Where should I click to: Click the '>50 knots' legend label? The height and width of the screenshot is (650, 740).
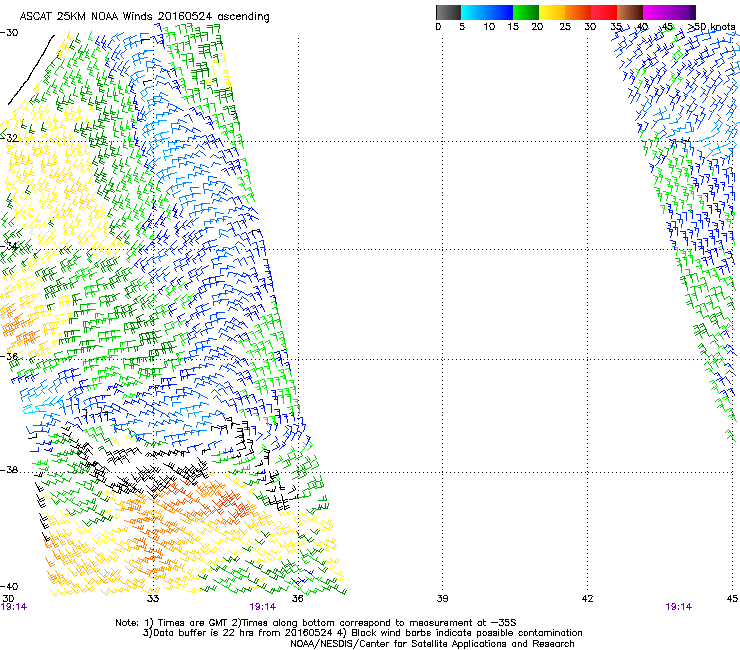[x=712, y=27]
